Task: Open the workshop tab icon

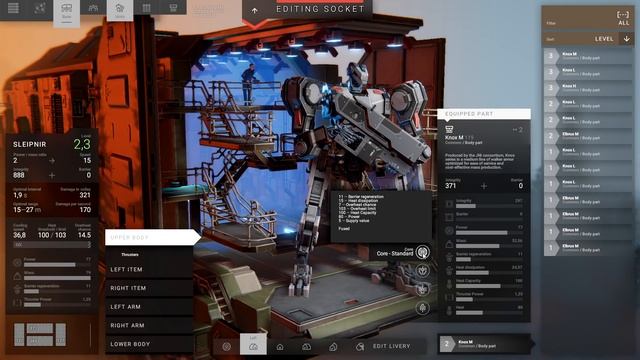Action: point(173,8)
